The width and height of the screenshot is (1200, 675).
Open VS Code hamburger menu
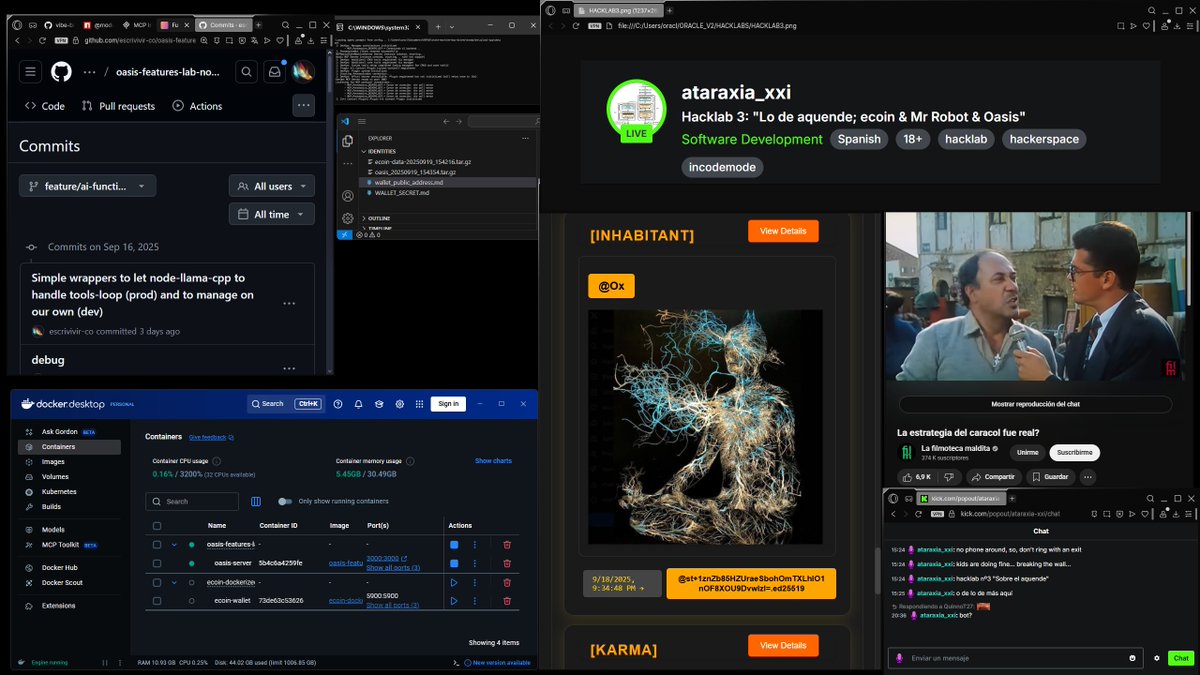pyautogui.click(x=362, y=120)
